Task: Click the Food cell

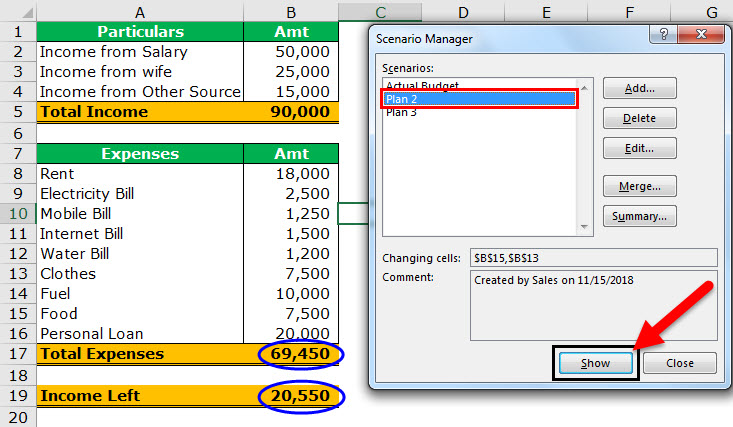Action: point(140,314)
